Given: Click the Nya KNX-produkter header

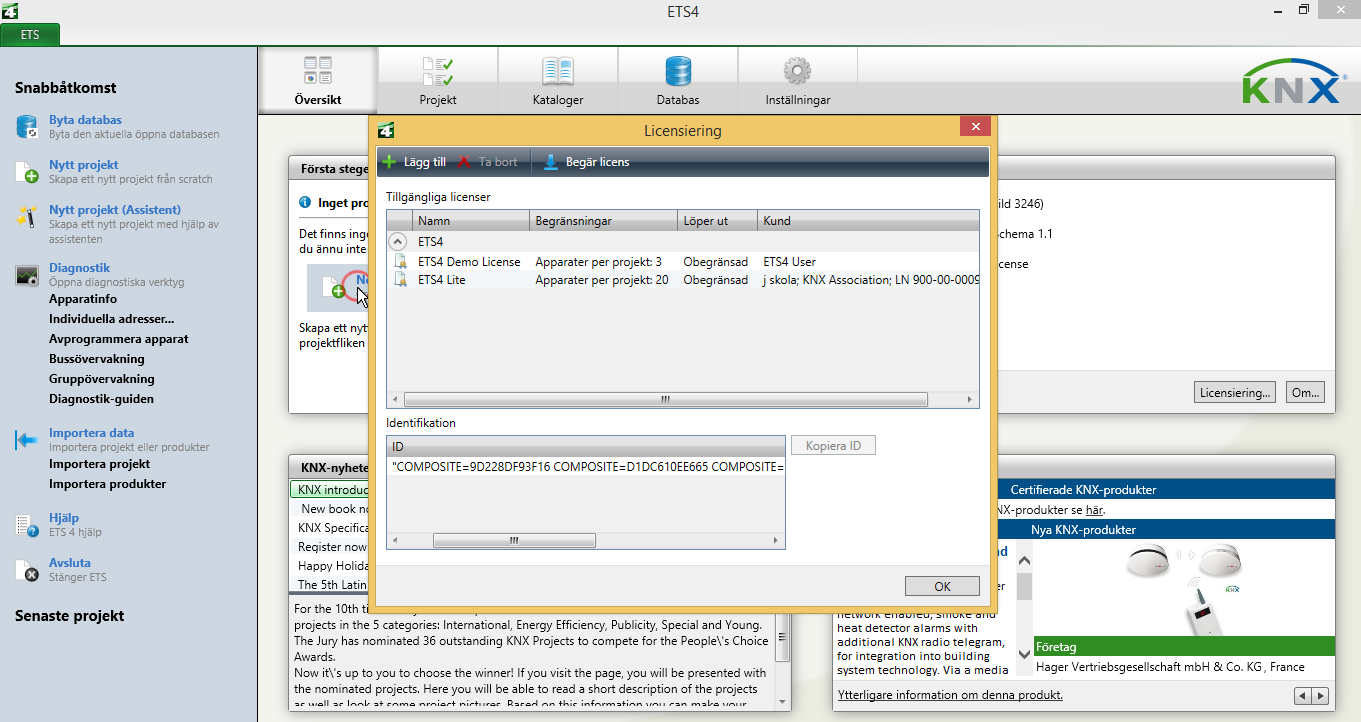Looking at the screenshot, I should coord(1083,530).
